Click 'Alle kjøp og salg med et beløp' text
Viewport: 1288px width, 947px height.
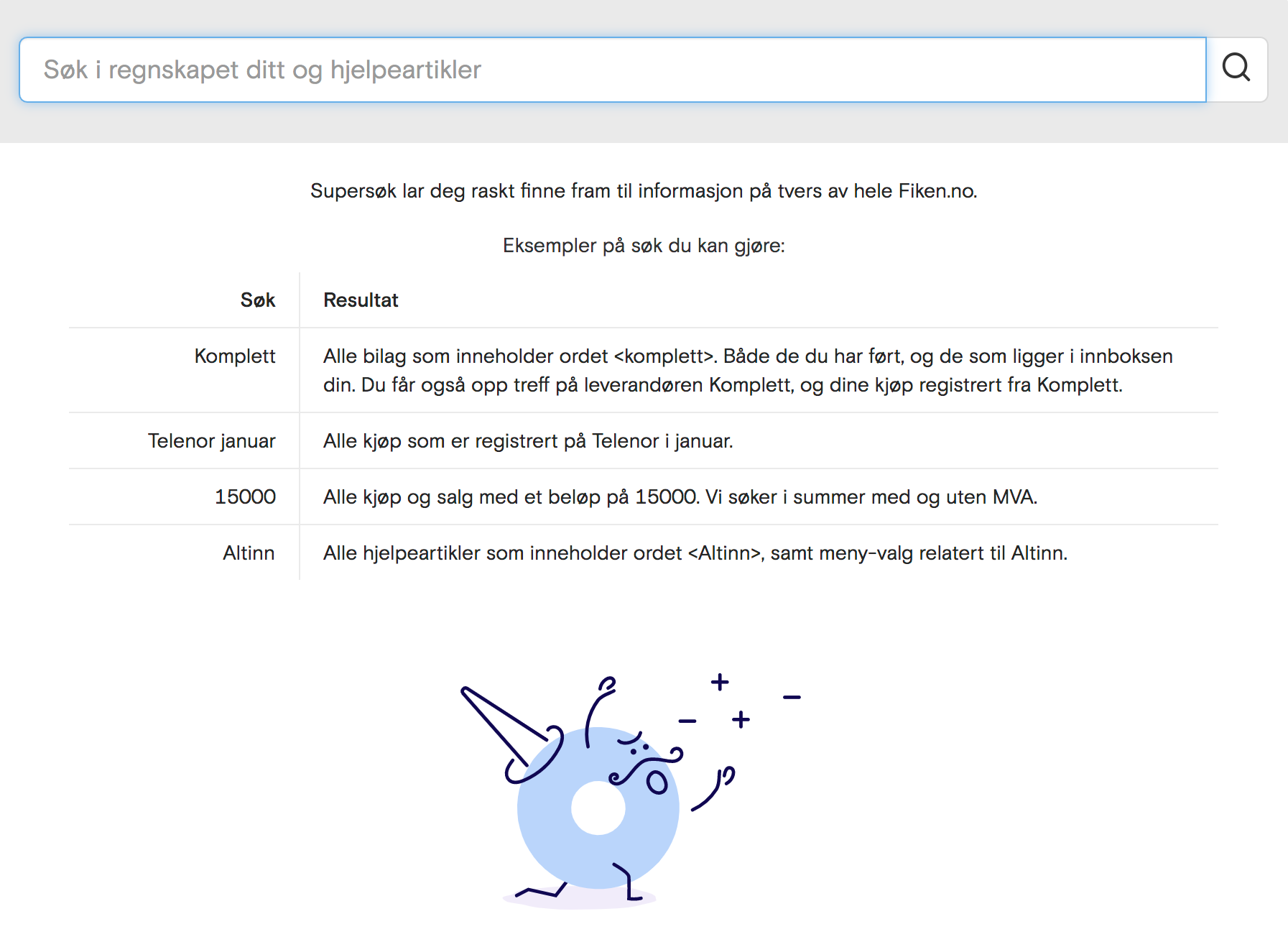(x=680, y=497)
